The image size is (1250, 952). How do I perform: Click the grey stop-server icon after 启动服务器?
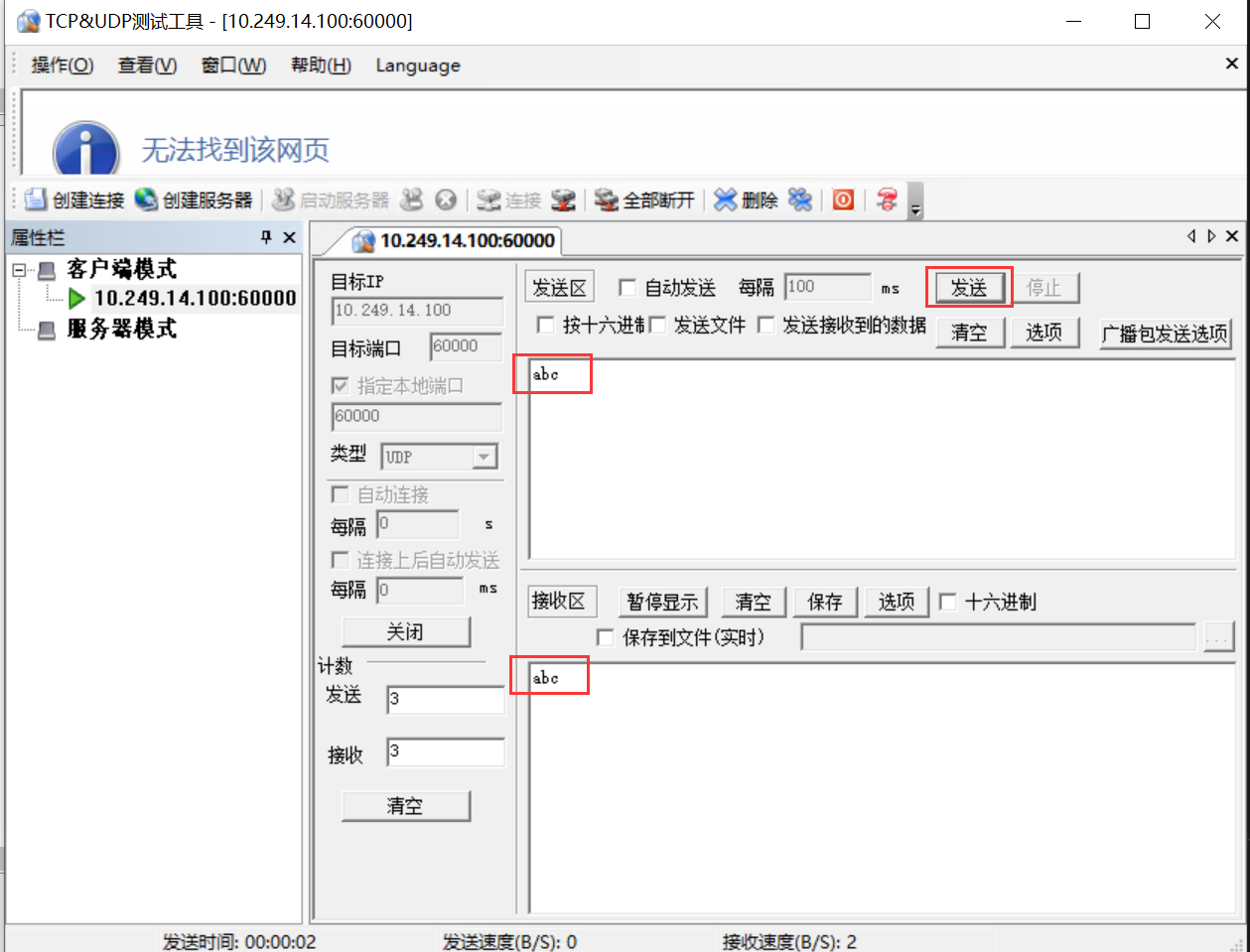411,200
